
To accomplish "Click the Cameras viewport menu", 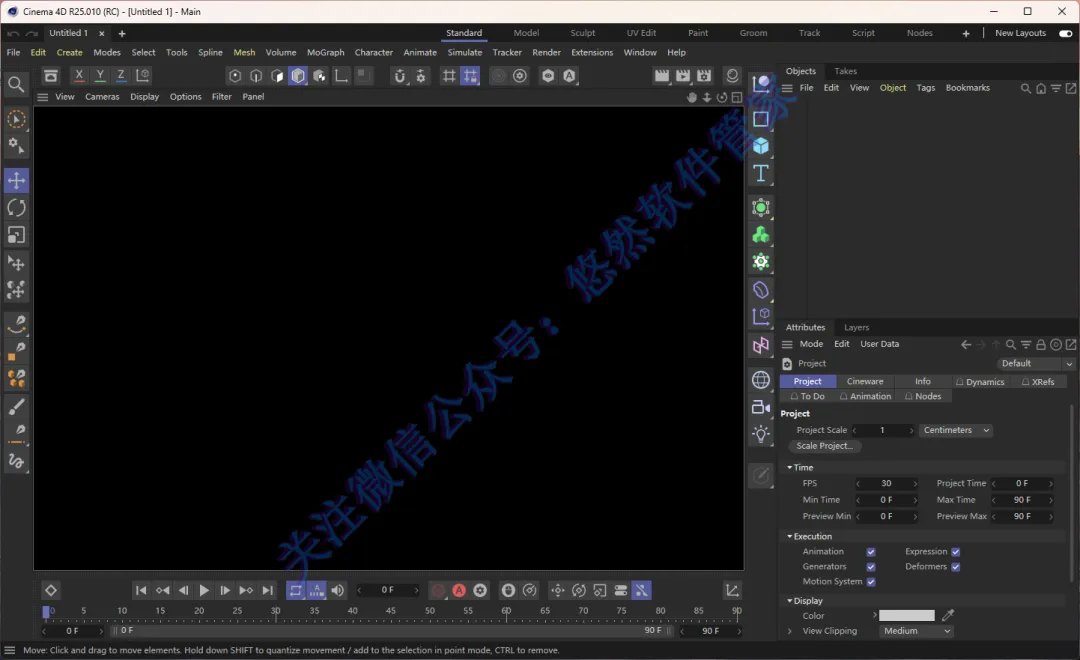I will [x=102, y=97].
